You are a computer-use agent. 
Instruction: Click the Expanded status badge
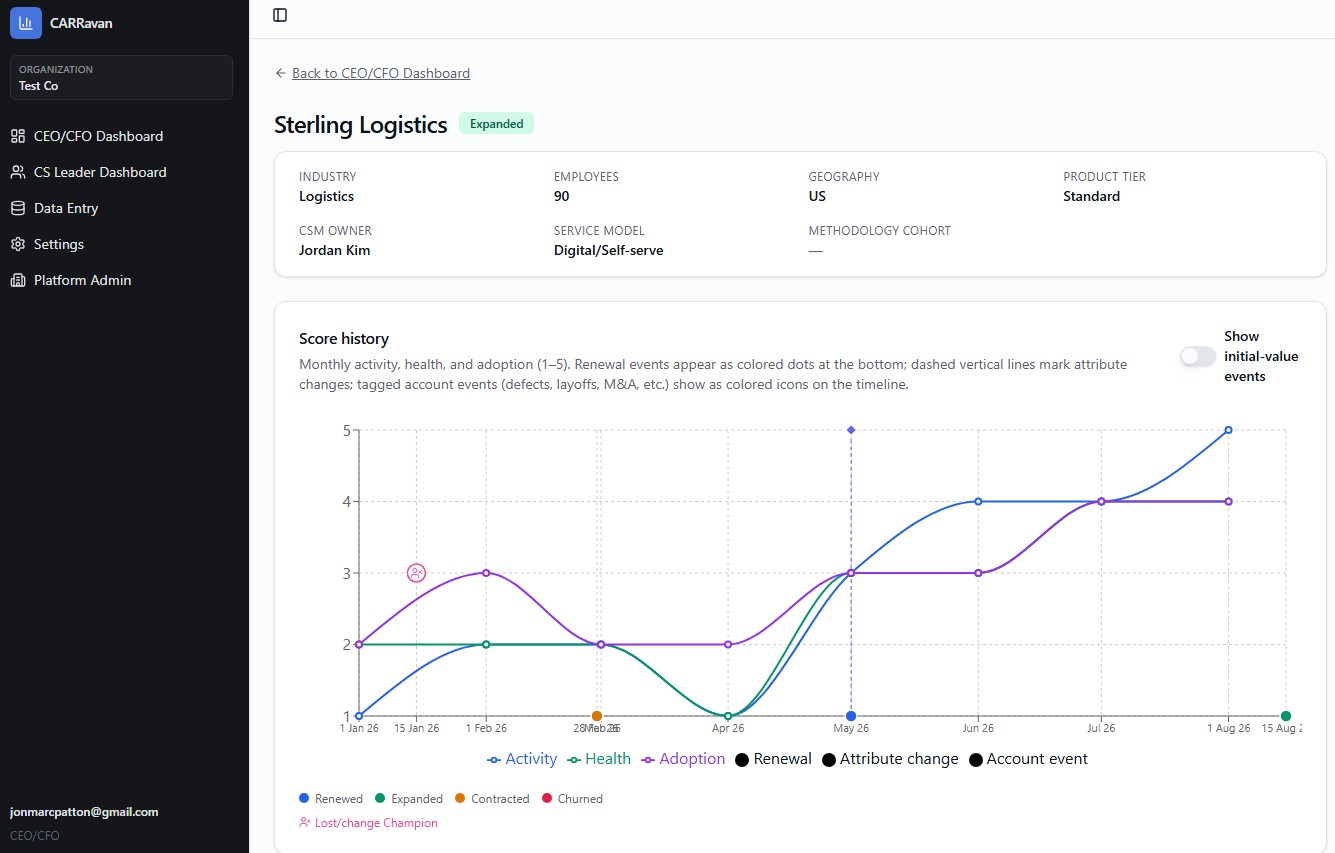pyautogui.click(x=497, y=124)
